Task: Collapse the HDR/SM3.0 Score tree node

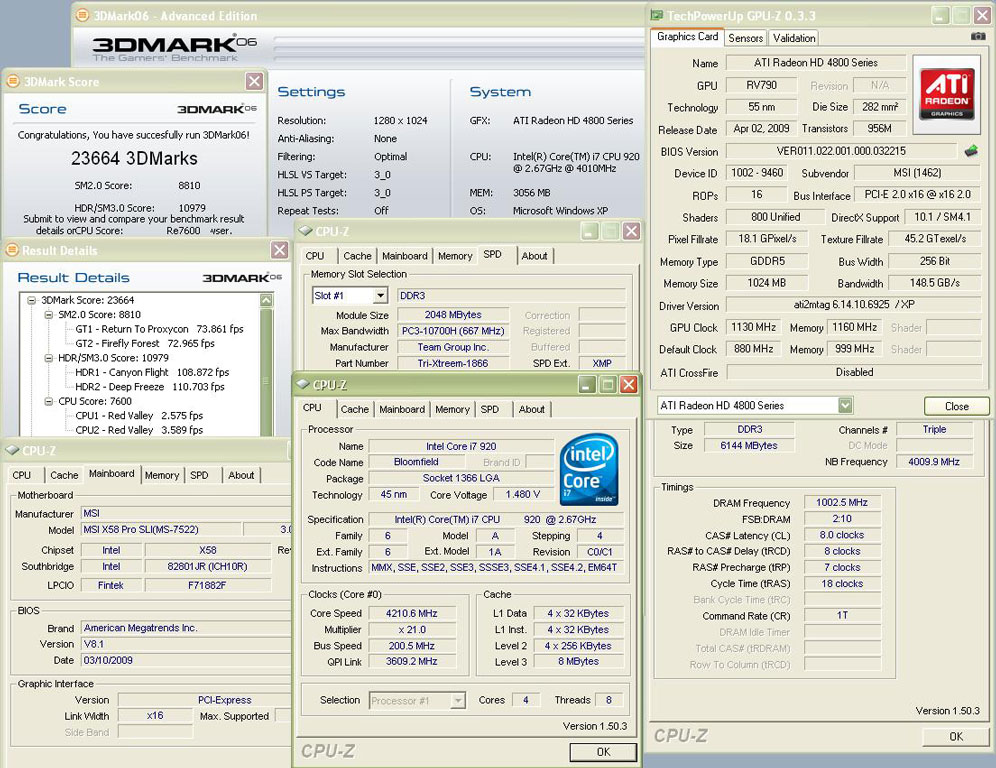Action: click(49, 358)
